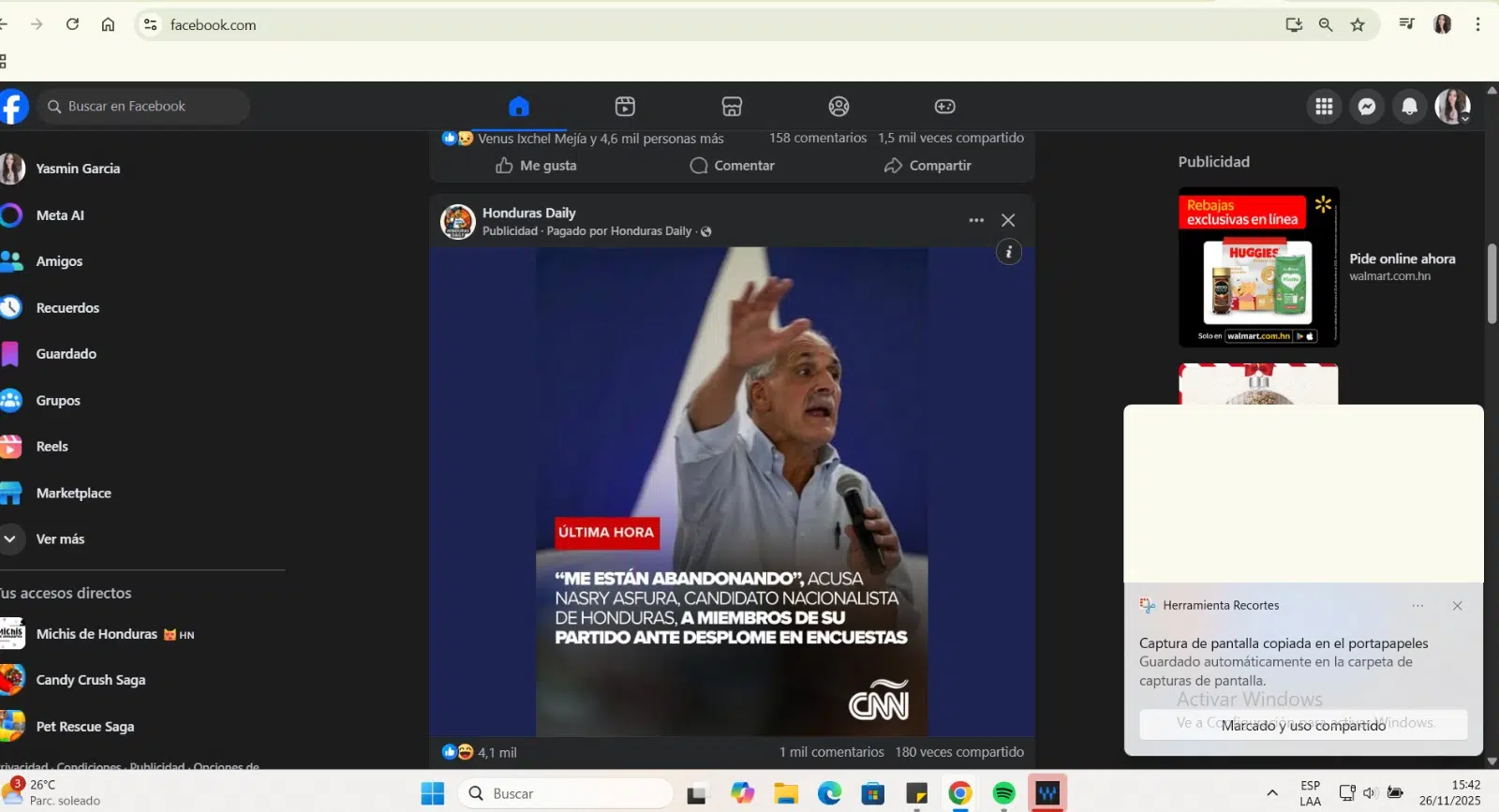
Task: Go to the Video tab icon
Action: point(625,107)
